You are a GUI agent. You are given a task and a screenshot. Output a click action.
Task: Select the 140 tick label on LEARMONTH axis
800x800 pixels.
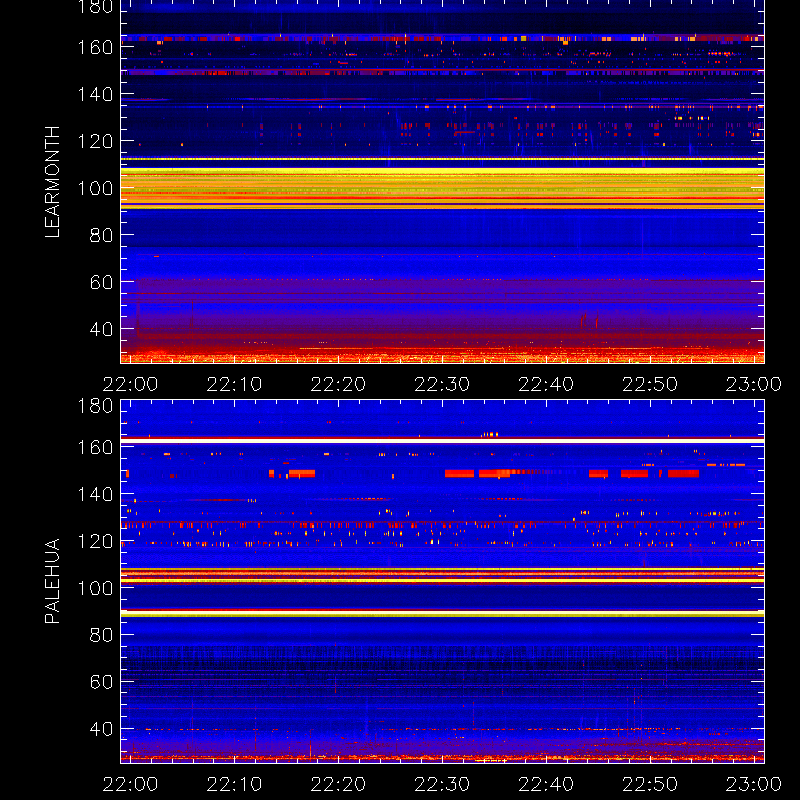(x=95, y=94)
